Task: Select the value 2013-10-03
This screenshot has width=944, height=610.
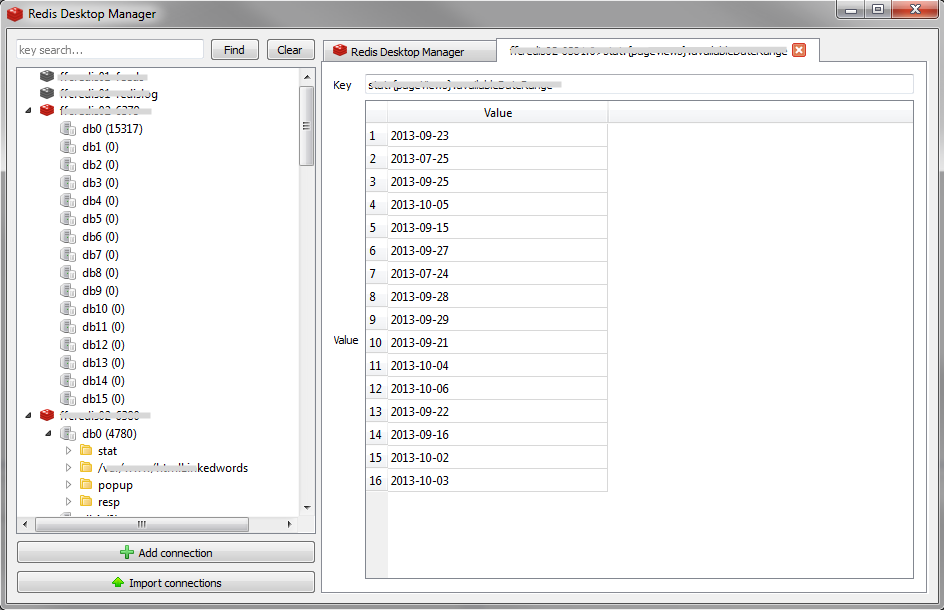Action: (497, 481)
